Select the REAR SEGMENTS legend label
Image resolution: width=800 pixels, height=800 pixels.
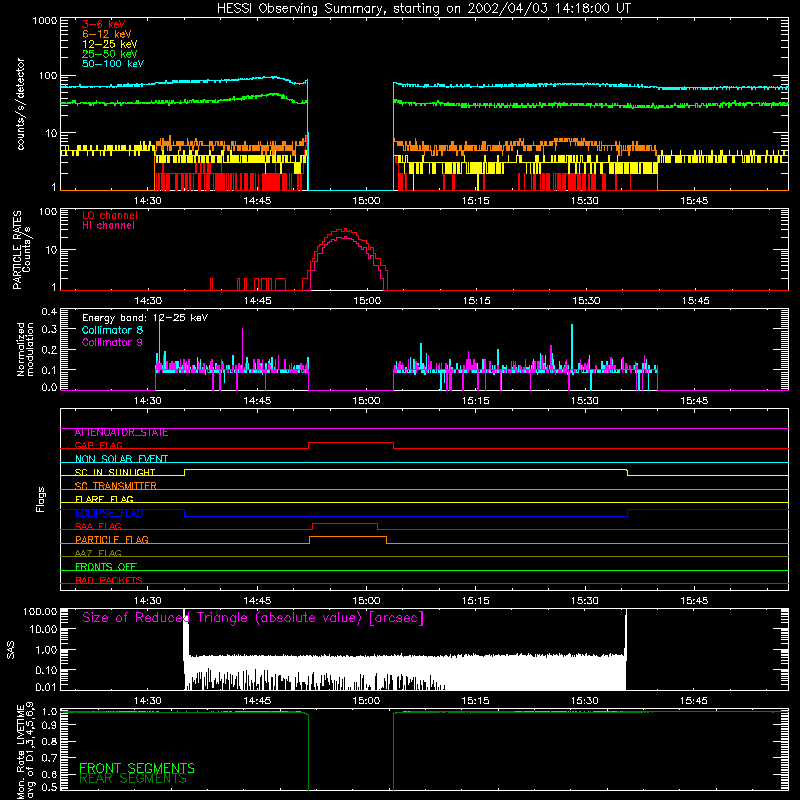click(133, 779)
